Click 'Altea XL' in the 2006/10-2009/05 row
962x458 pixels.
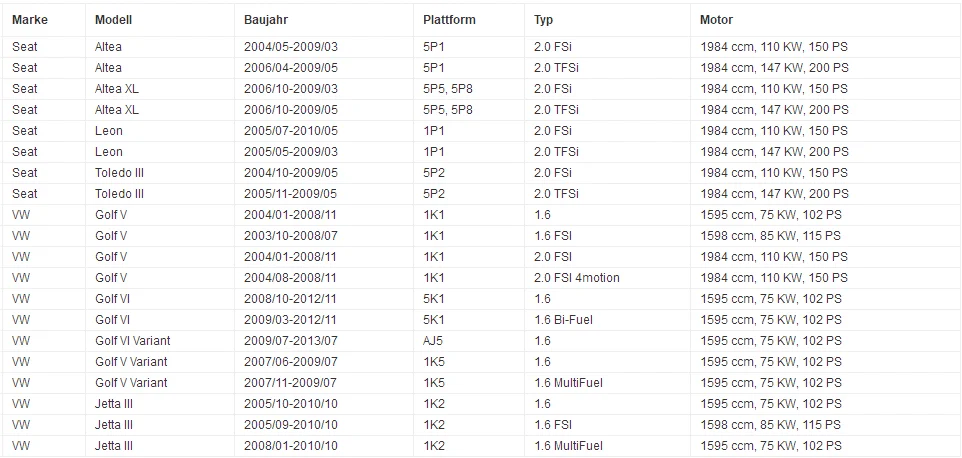point(117,110)
